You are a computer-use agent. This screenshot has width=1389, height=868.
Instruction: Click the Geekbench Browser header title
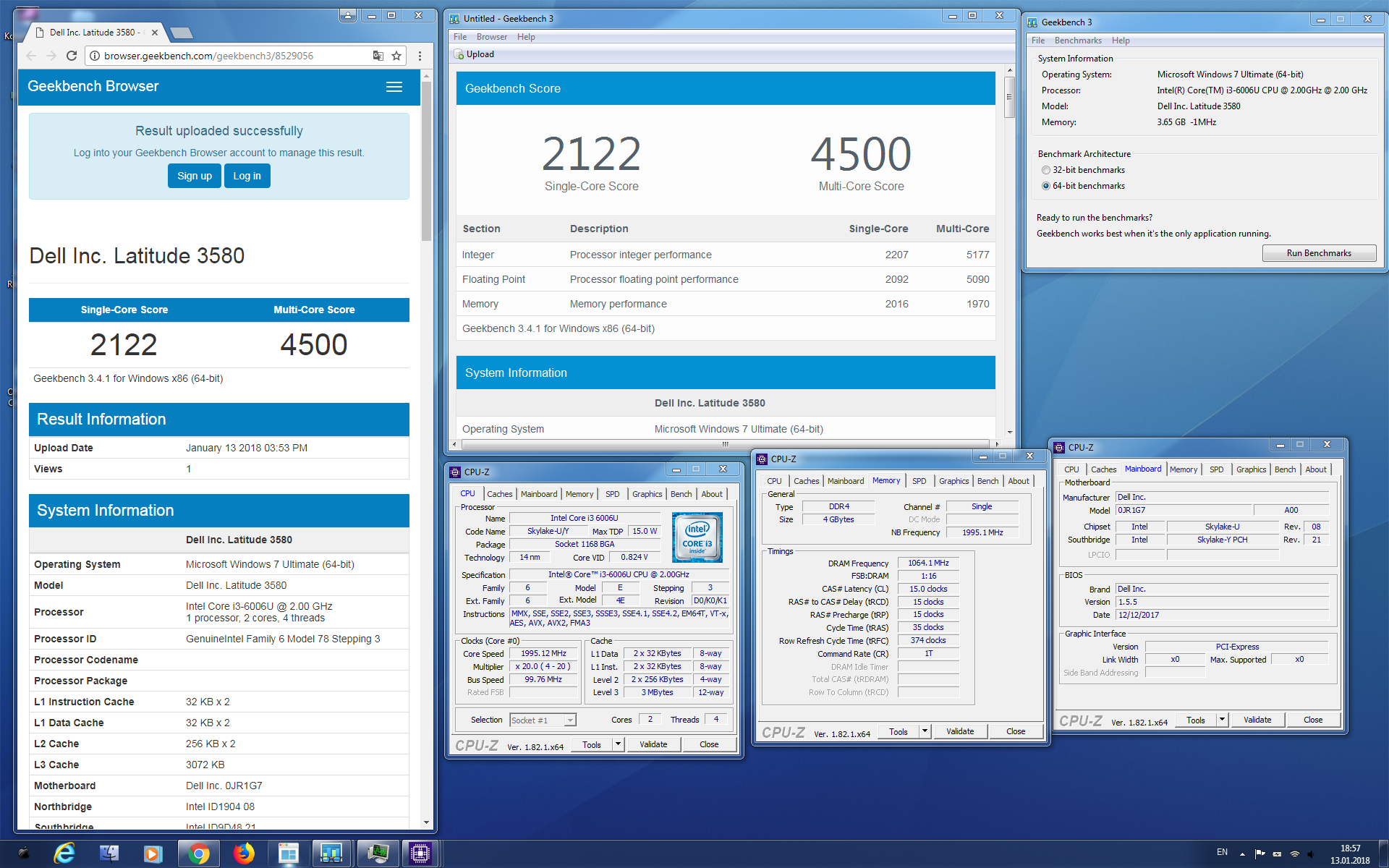93,86
